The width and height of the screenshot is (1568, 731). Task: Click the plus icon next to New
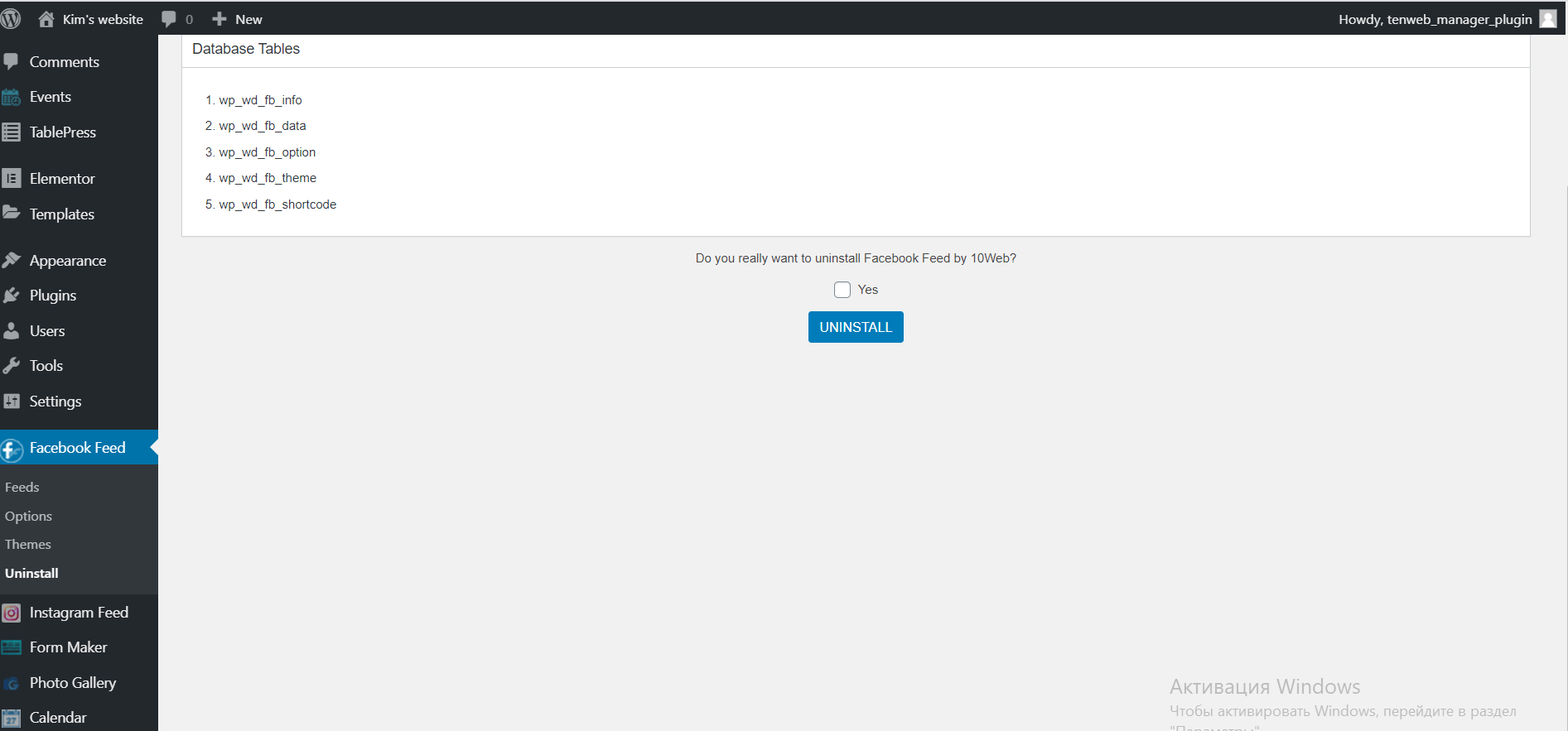tap(220, 19)
